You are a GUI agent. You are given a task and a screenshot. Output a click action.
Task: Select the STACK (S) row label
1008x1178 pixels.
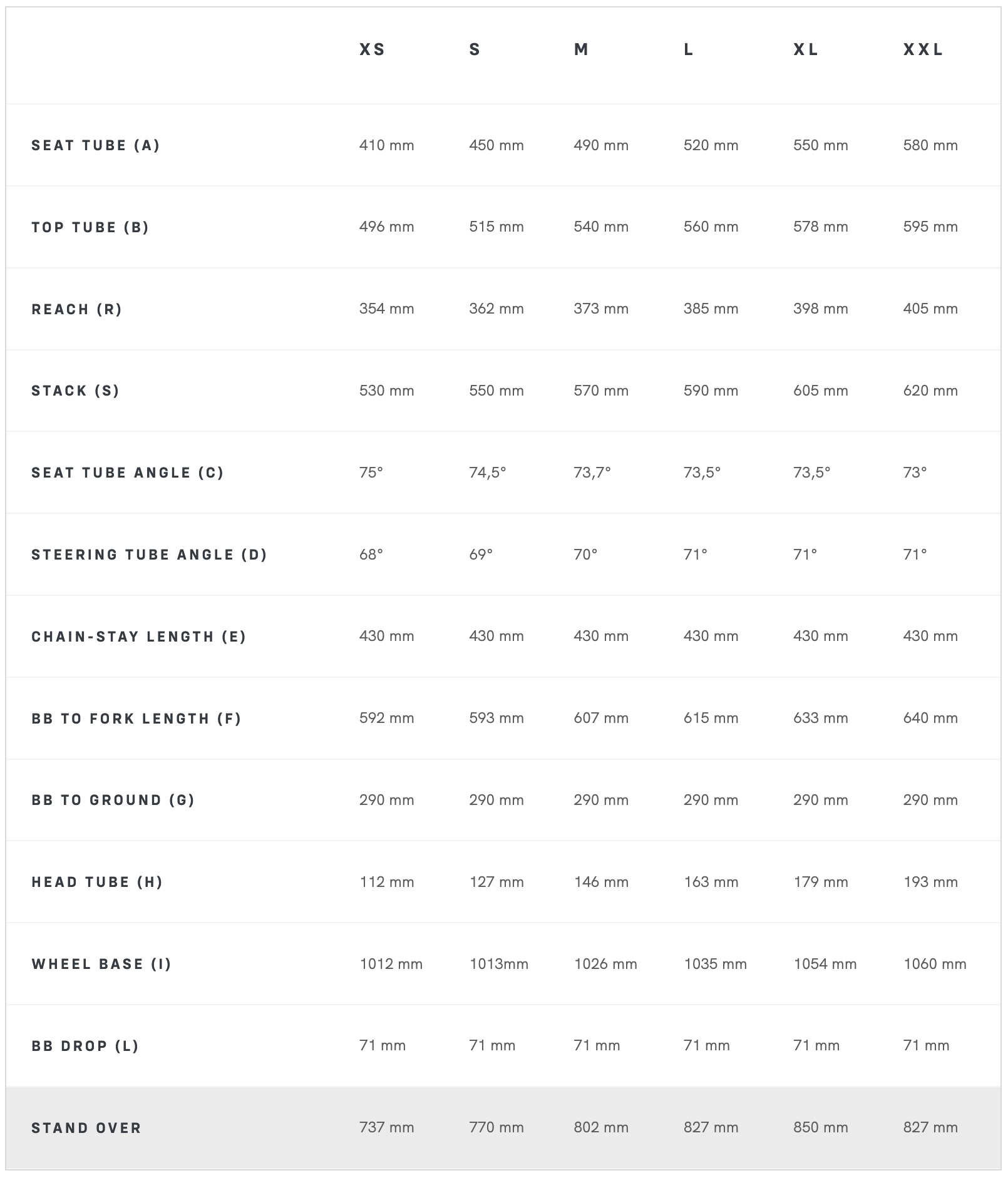pyautogui.click(x=75, y=391)
